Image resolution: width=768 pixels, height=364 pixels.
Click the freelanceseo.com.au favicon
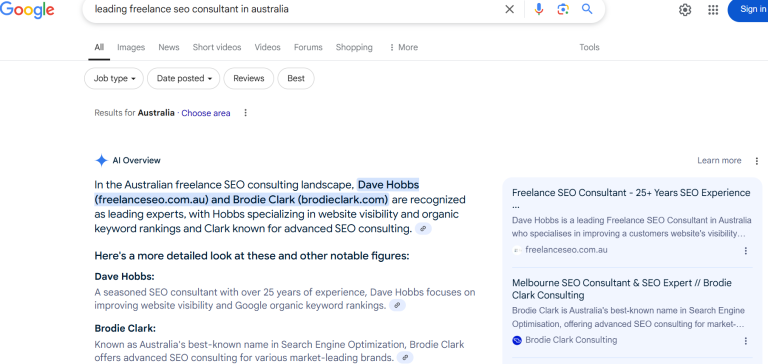point(517,250)
